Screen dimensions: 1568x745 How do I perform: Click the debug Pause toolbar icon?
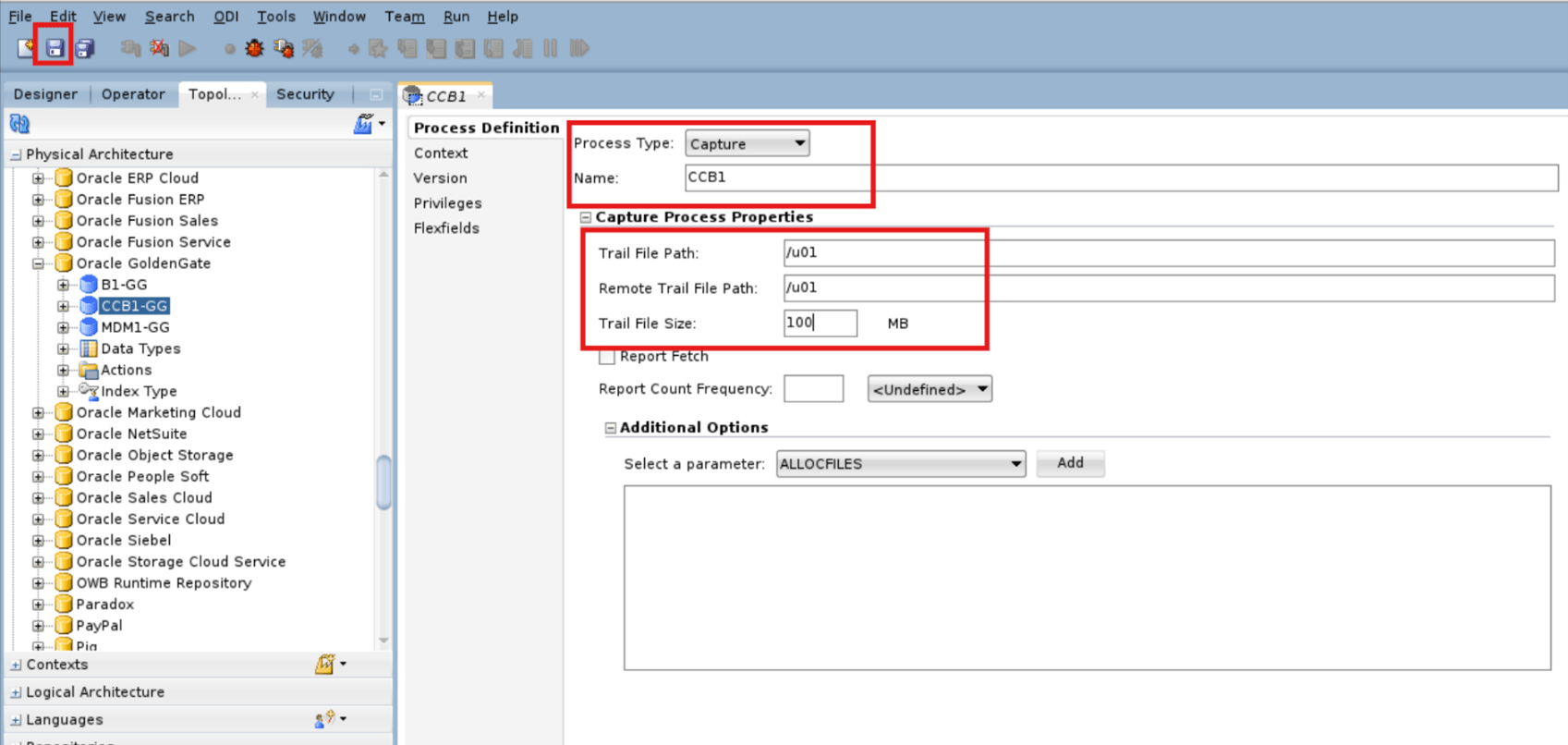click(x=551, y=48)
